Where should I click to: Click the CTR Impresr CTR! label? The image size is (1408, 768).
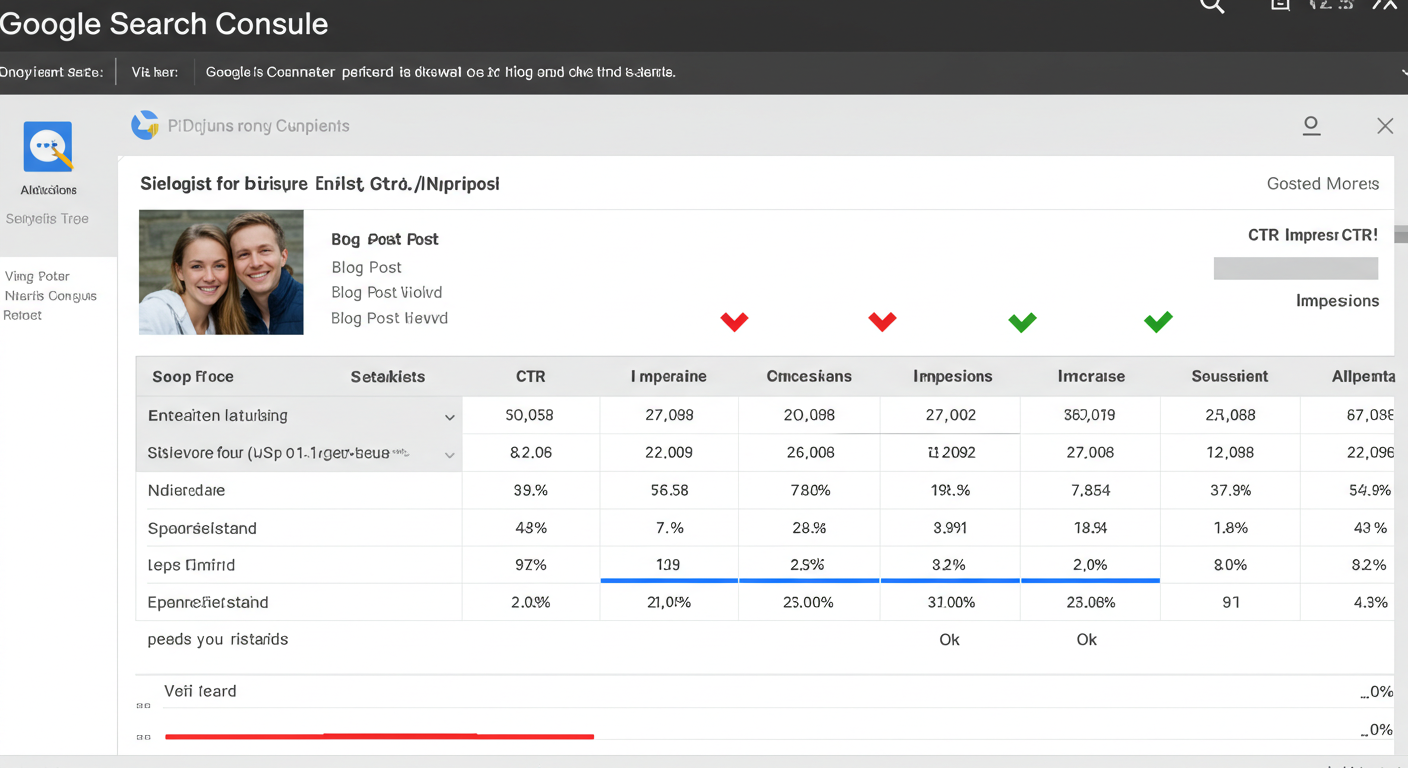click(1312, 235)
